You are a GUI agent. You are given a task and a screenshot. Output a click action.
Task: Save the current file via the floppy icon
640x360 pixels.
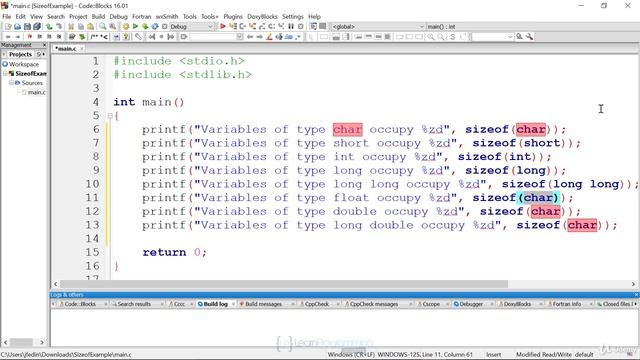point(27,27)
